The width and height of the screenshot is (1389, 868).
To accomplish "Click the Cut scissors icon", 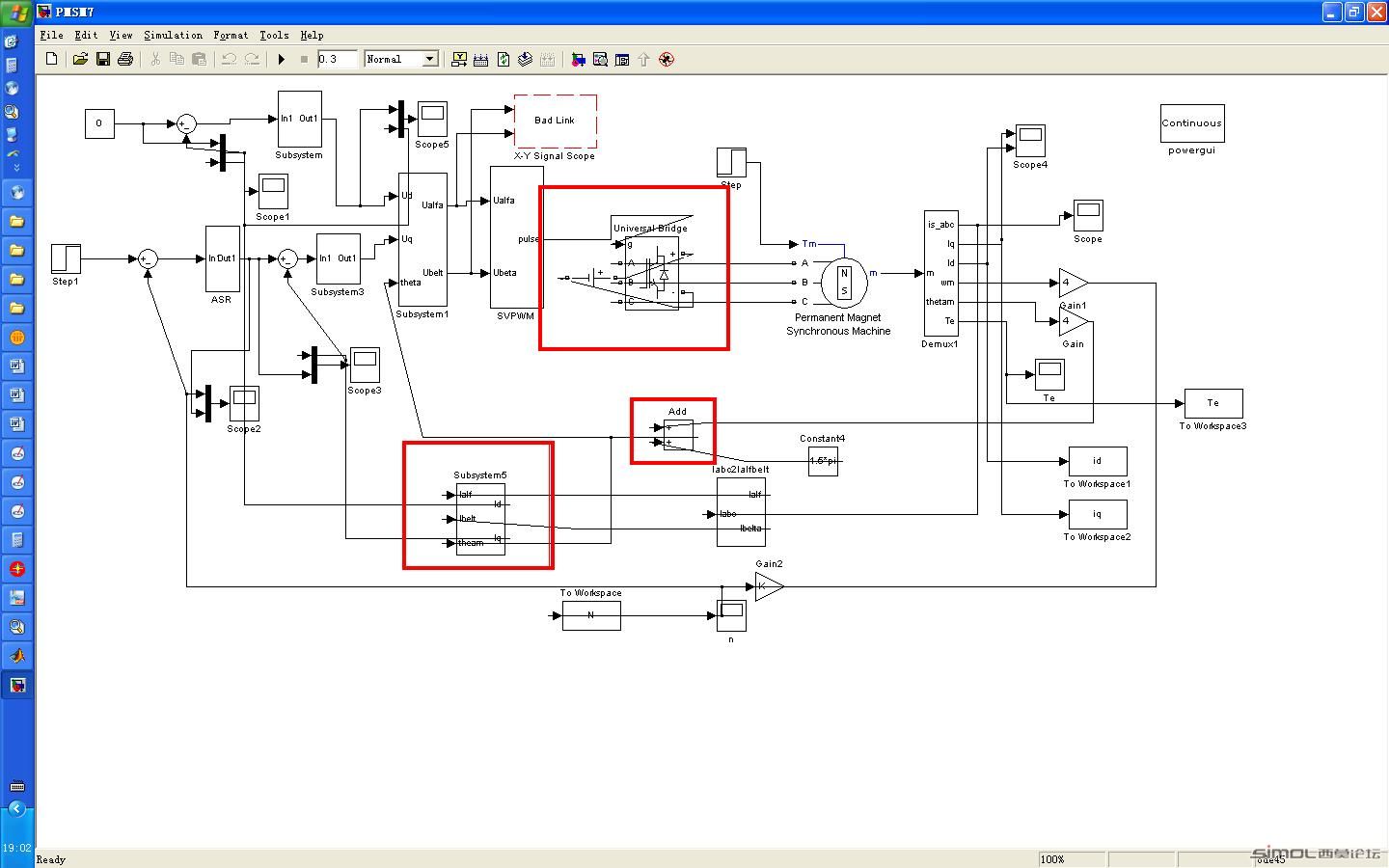I will coord(154,59).
